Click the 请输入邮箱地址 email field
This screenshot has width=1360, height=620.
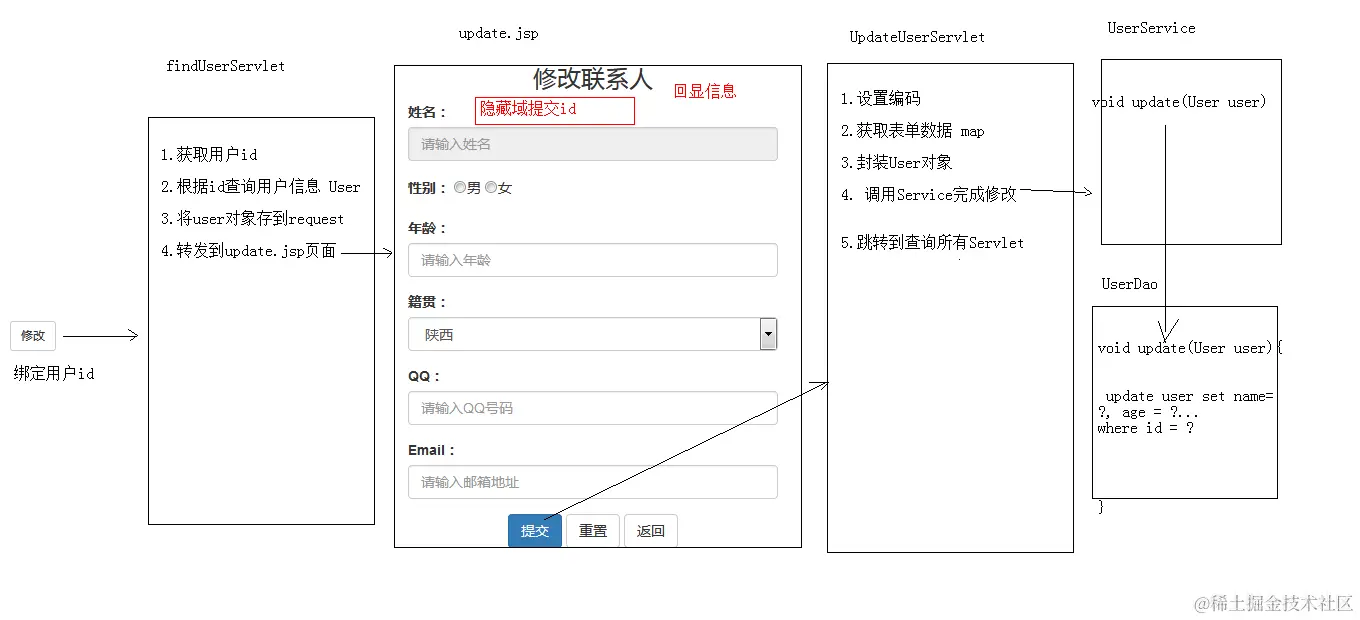click(x=593, y=482)
